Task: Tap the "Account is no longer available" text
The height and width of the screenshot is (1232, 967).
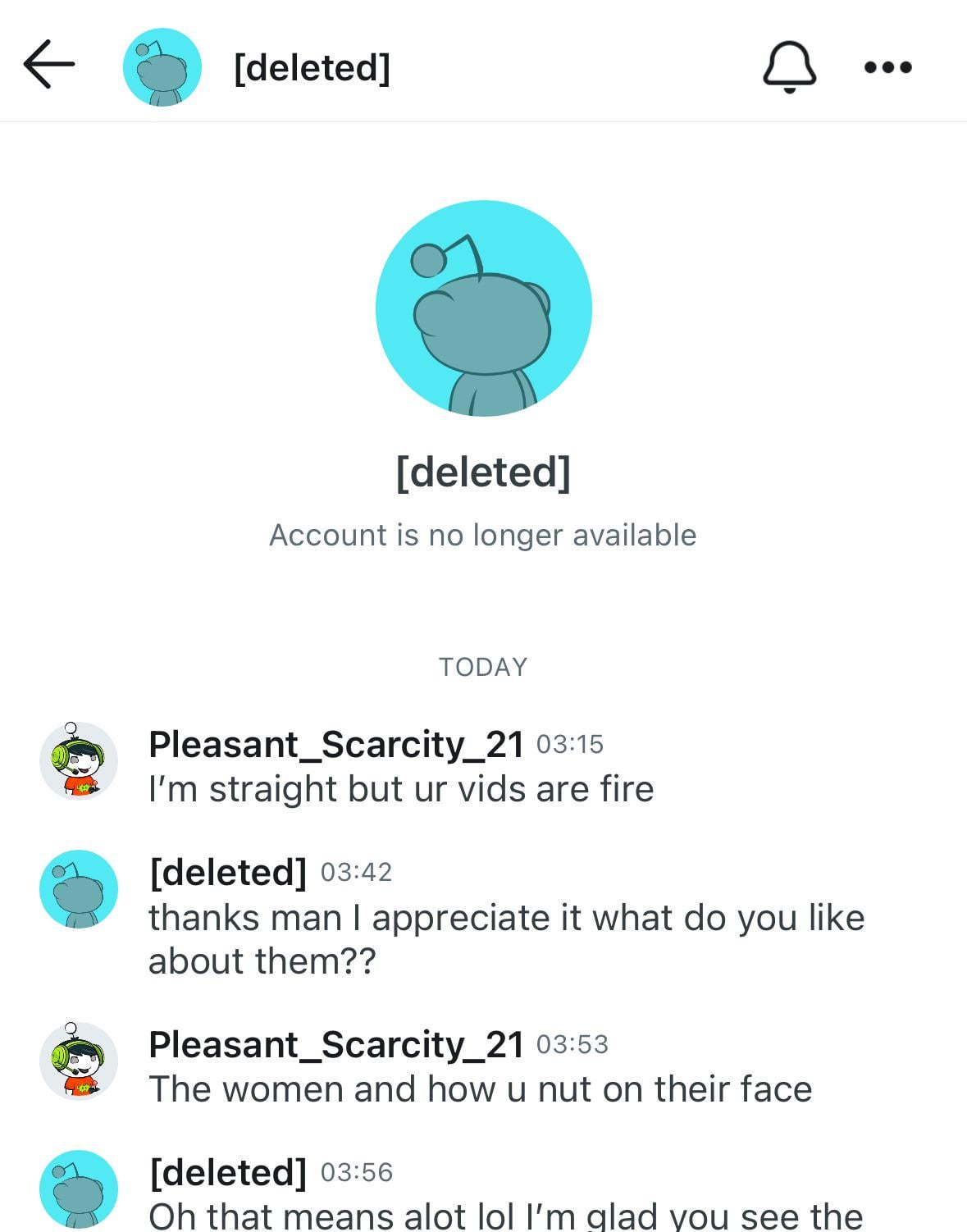Action: (483, 535)
